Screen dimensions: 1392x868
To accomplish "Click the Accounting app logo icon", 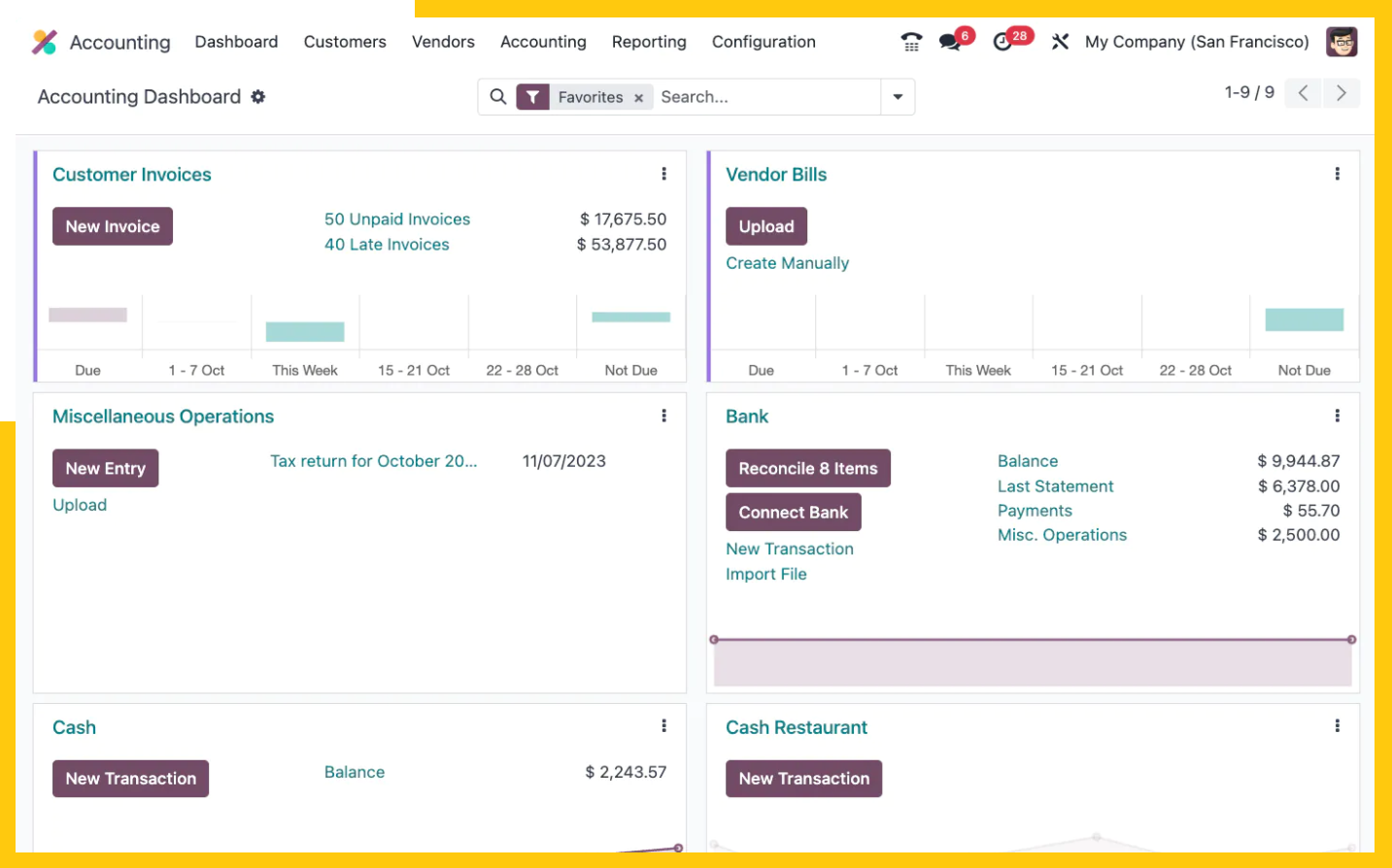I will pyautogui.click(x=45, y=42).
